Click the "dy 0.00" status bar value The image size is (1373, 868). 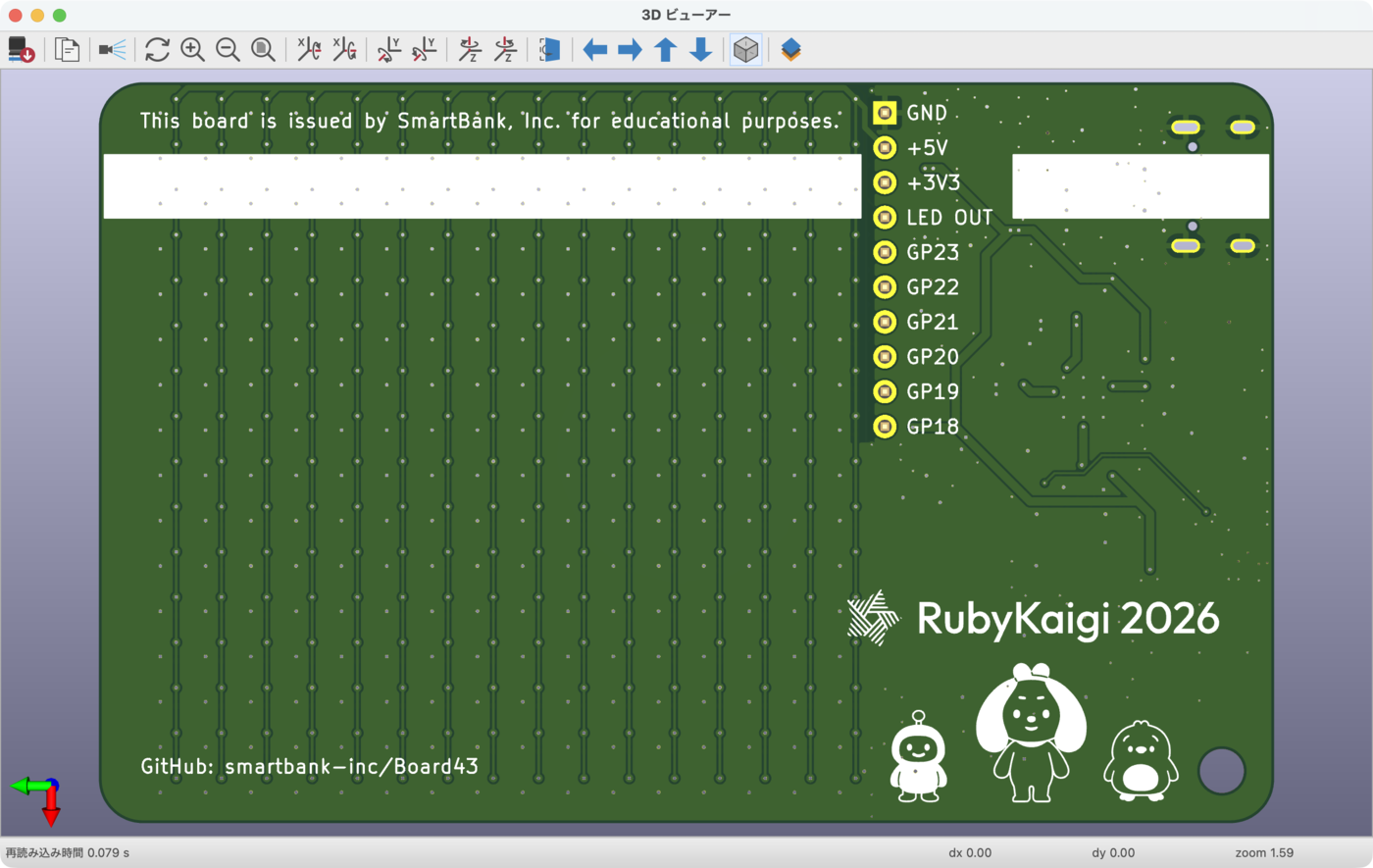(x=1113, y=853)
